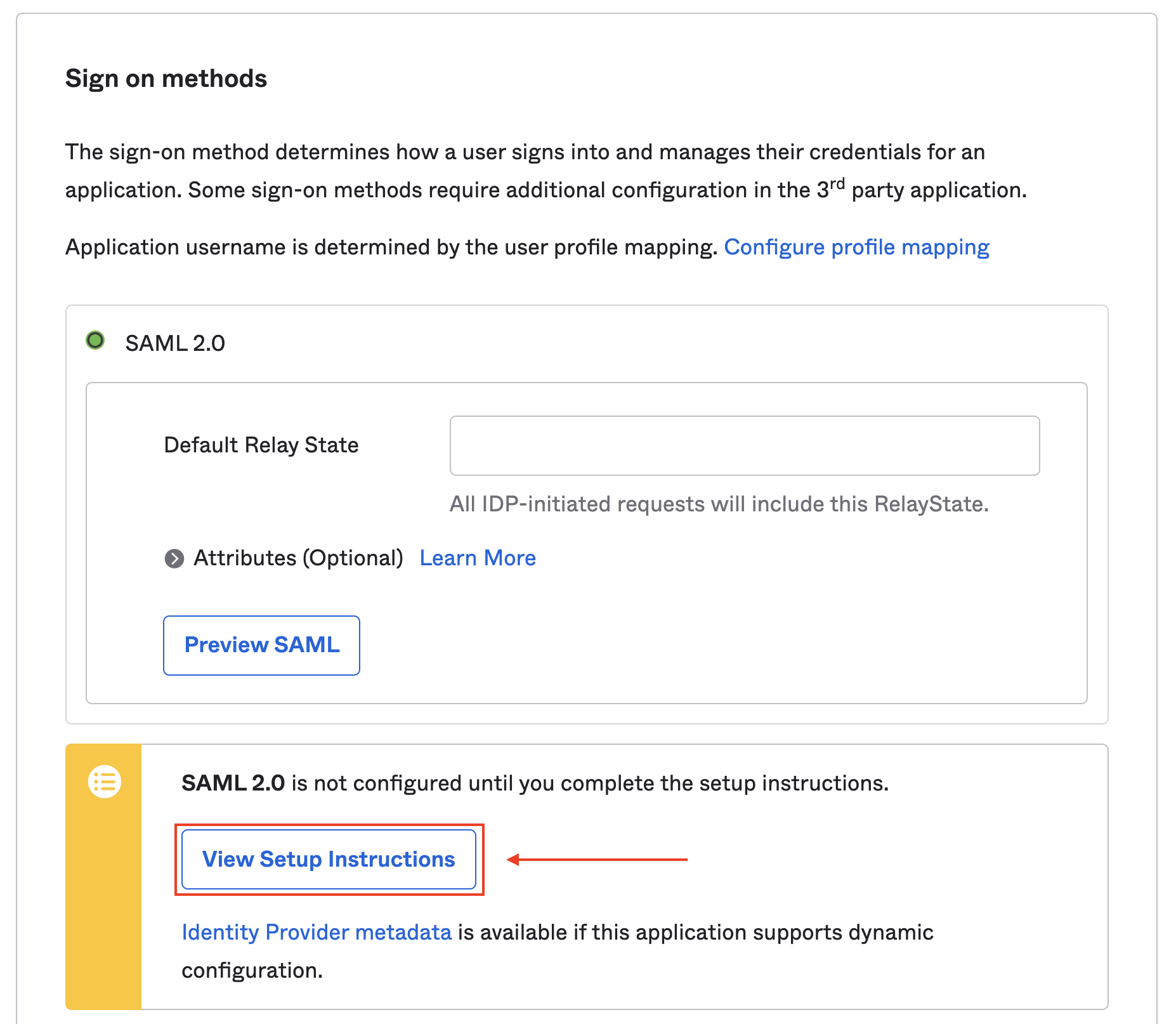1176x1024 pixels.
Task: Click the Default Relay State field label
Action: (261, 445)
